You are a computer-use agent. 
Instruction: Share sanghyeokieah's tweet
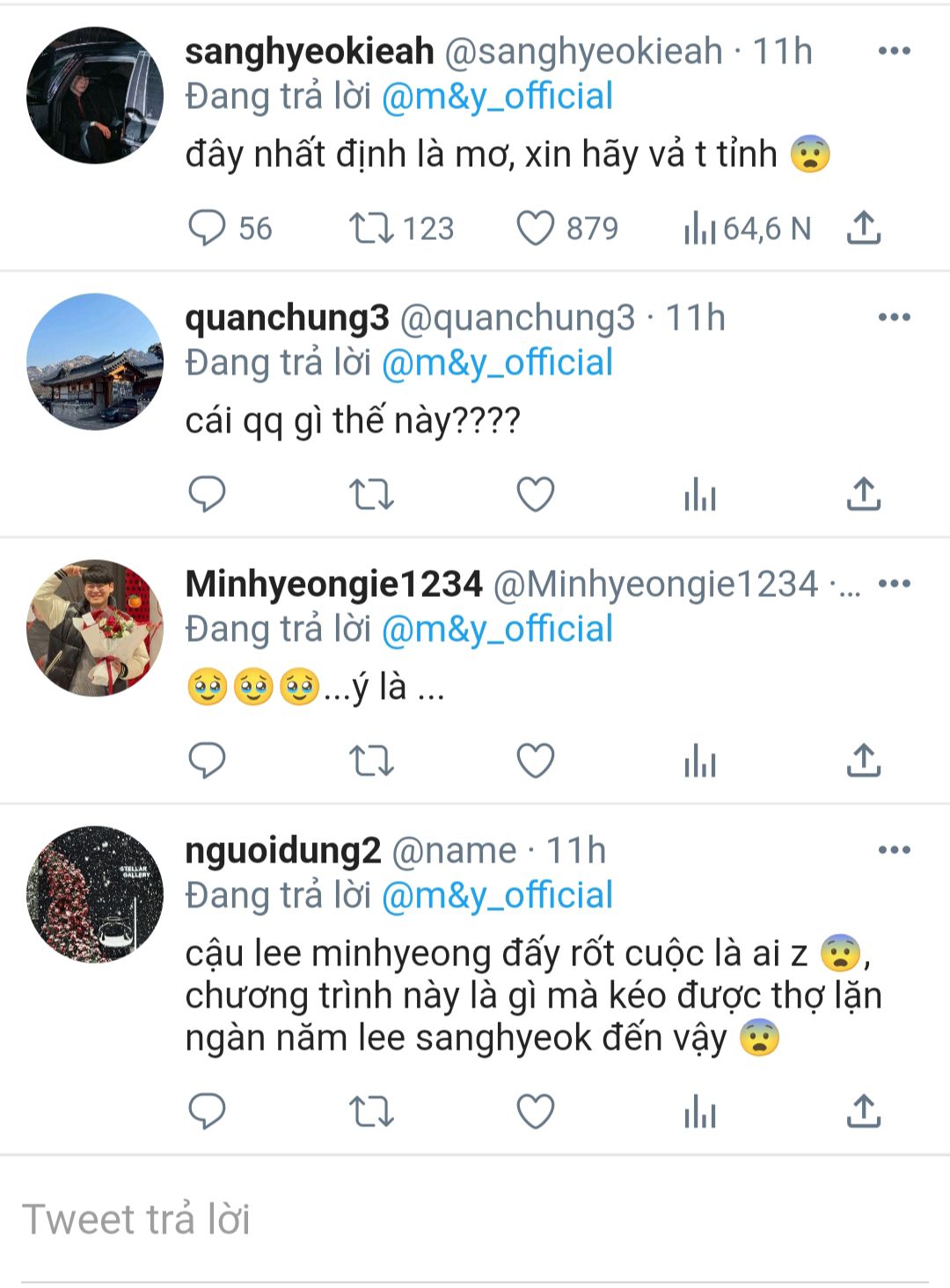[x=863, y=228]
